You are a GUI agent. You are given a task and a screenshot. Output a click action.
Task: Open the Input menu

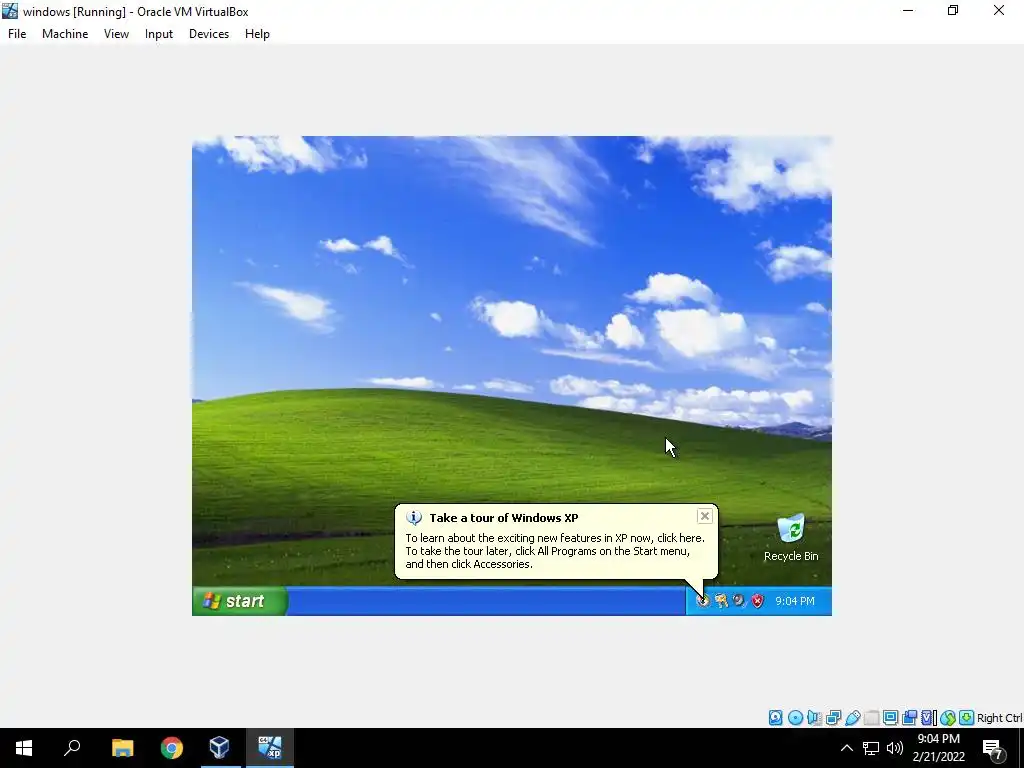tap(159, 34)
